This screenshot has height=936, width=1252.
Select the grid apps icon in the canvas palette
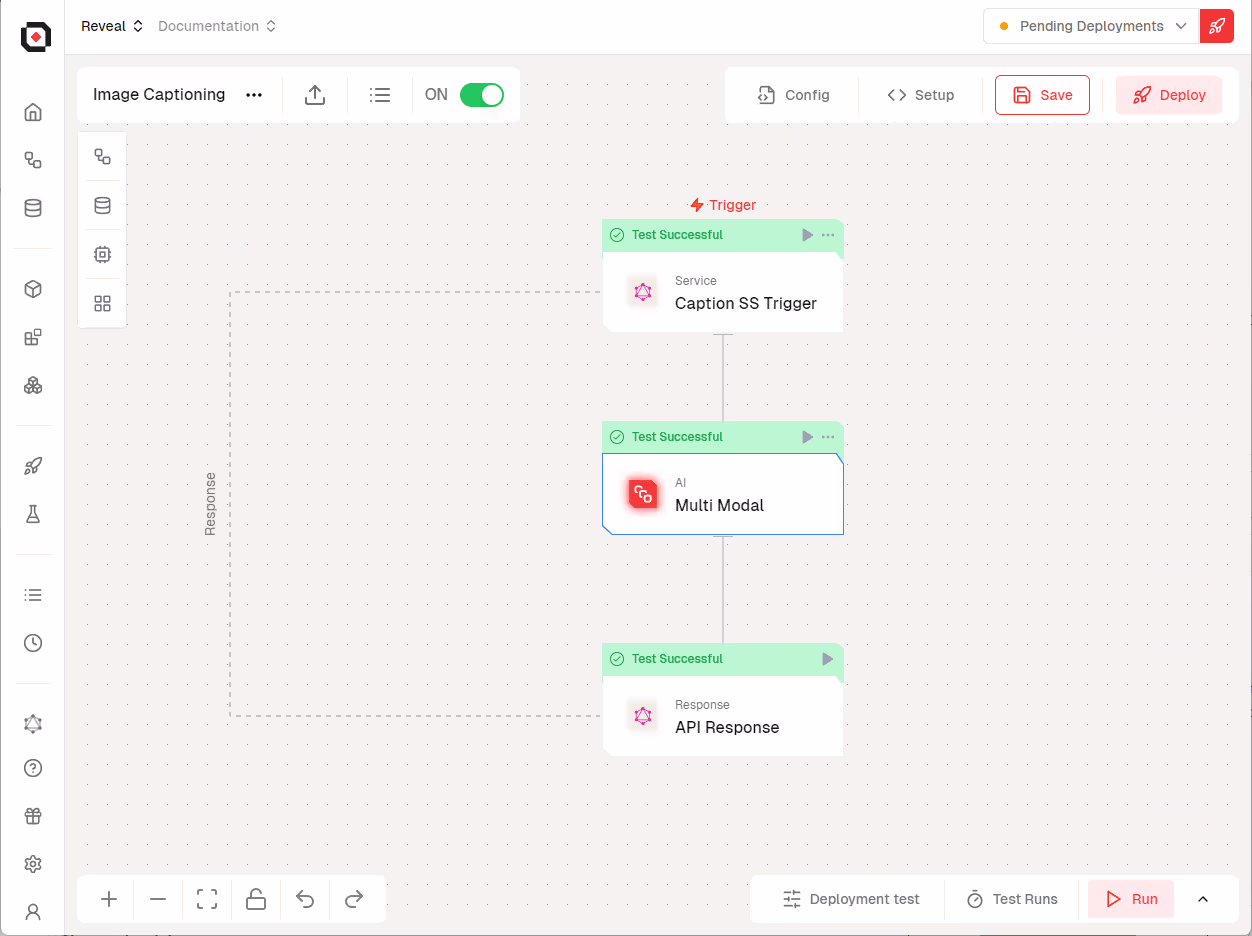[x=102, y=303]
